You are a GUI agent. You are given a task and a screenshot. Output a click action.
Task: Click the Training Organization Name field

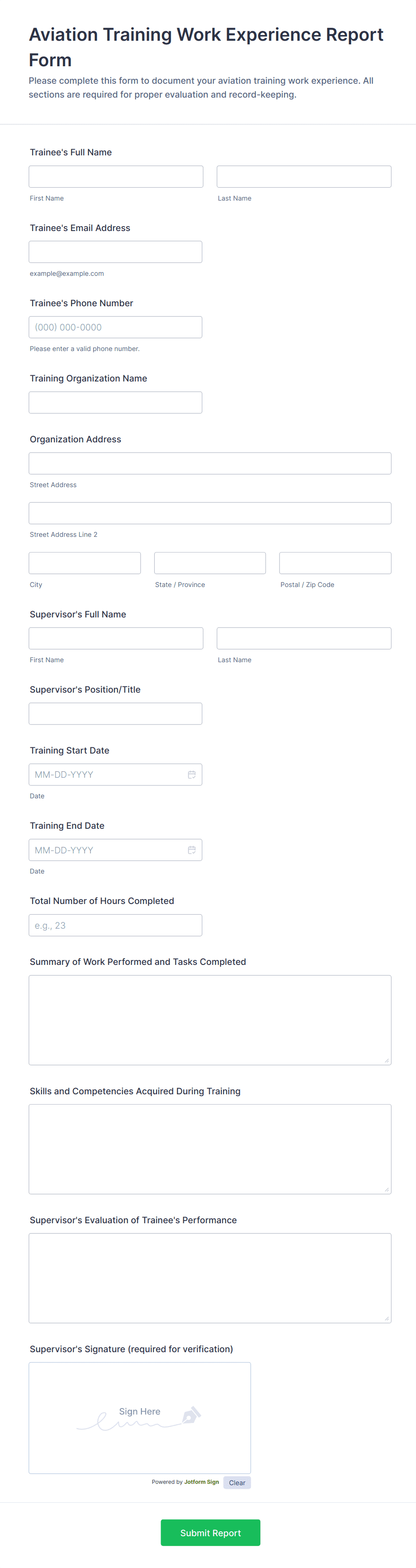click(115, 403)
